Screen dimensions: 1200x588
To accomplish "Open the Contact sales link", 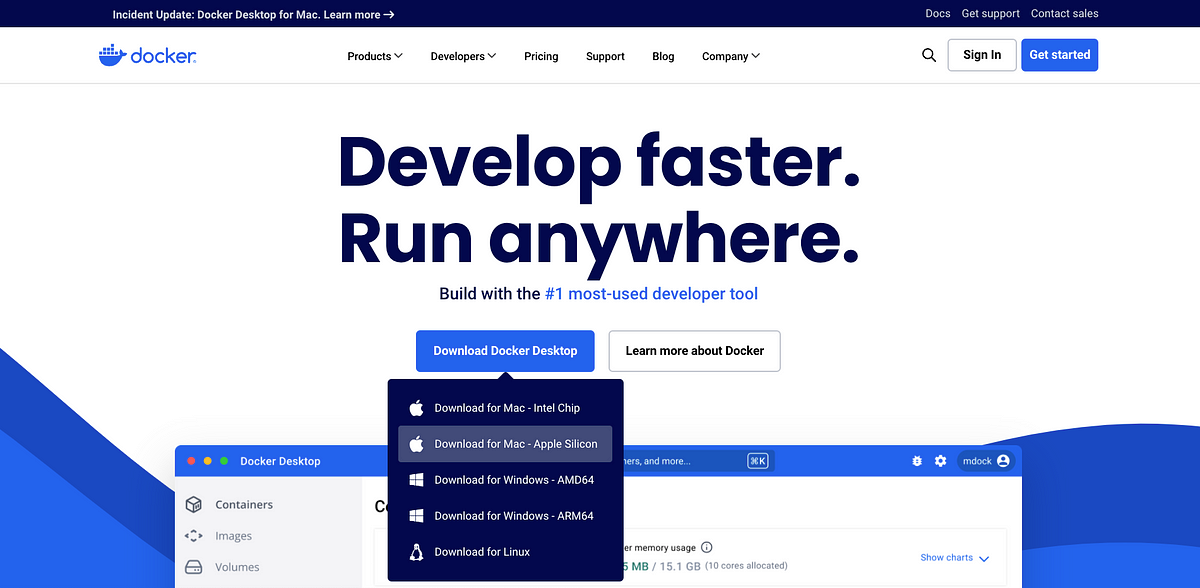I will [x=1065, y=14].
